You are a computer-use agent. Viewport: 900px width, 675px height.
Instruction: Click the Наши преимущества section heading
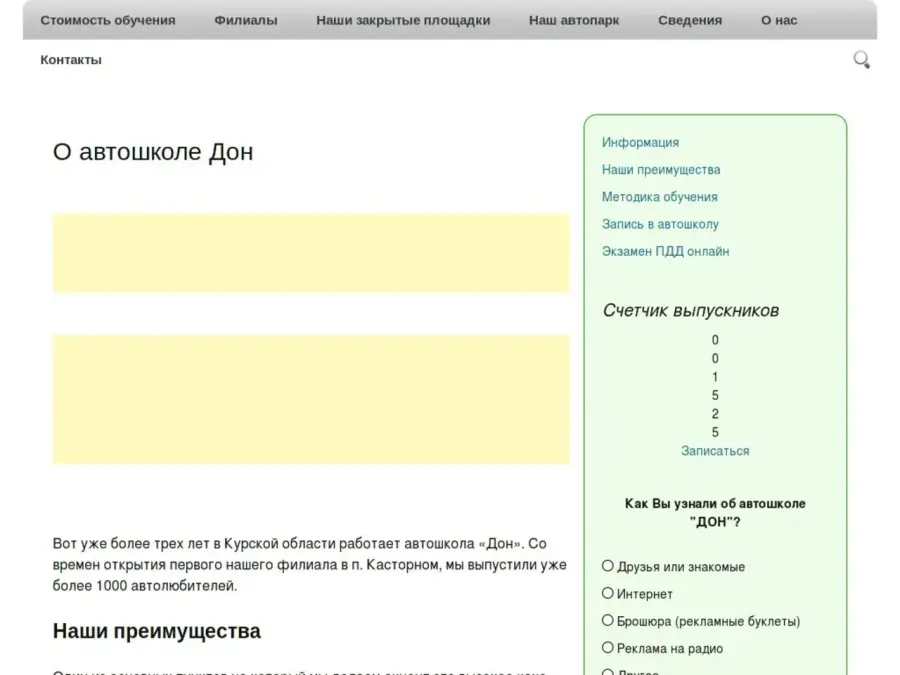(157, 631)
